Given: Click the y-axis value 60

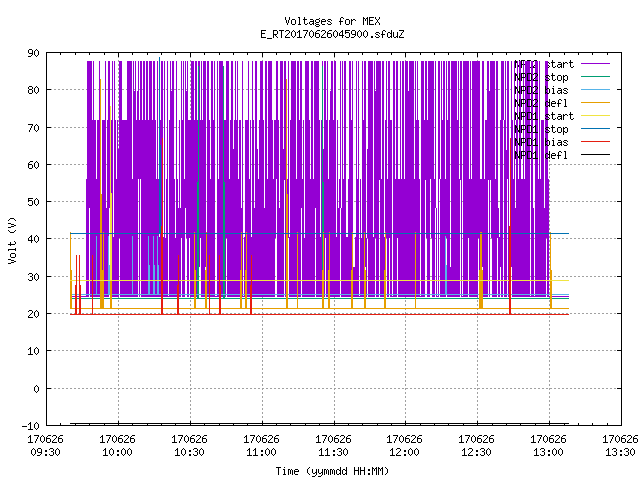Looking at the screenshot, I should coord(33,165).
